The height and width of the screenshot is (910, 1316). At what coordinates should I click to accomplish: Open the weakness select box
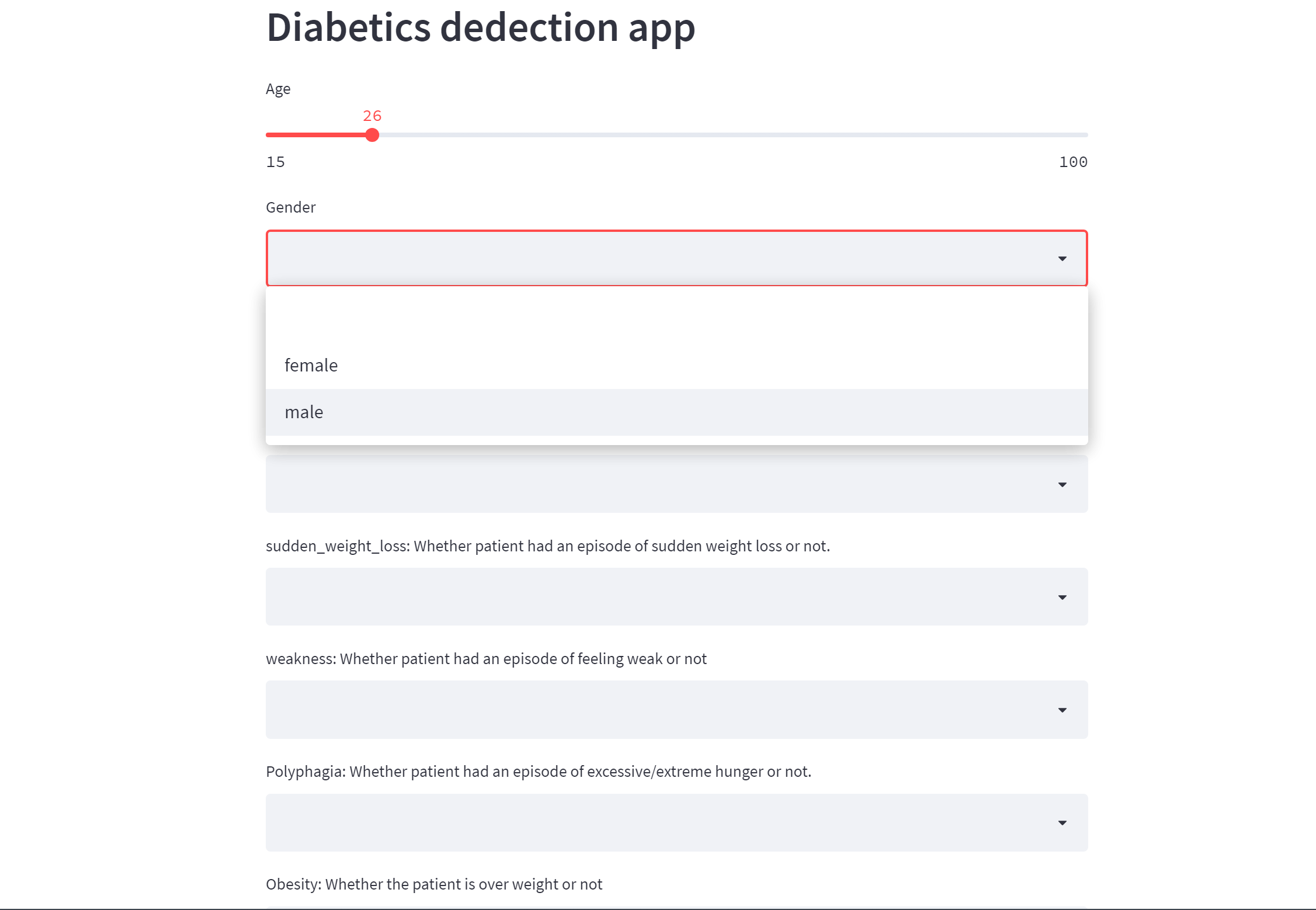[x=643, y=710]
